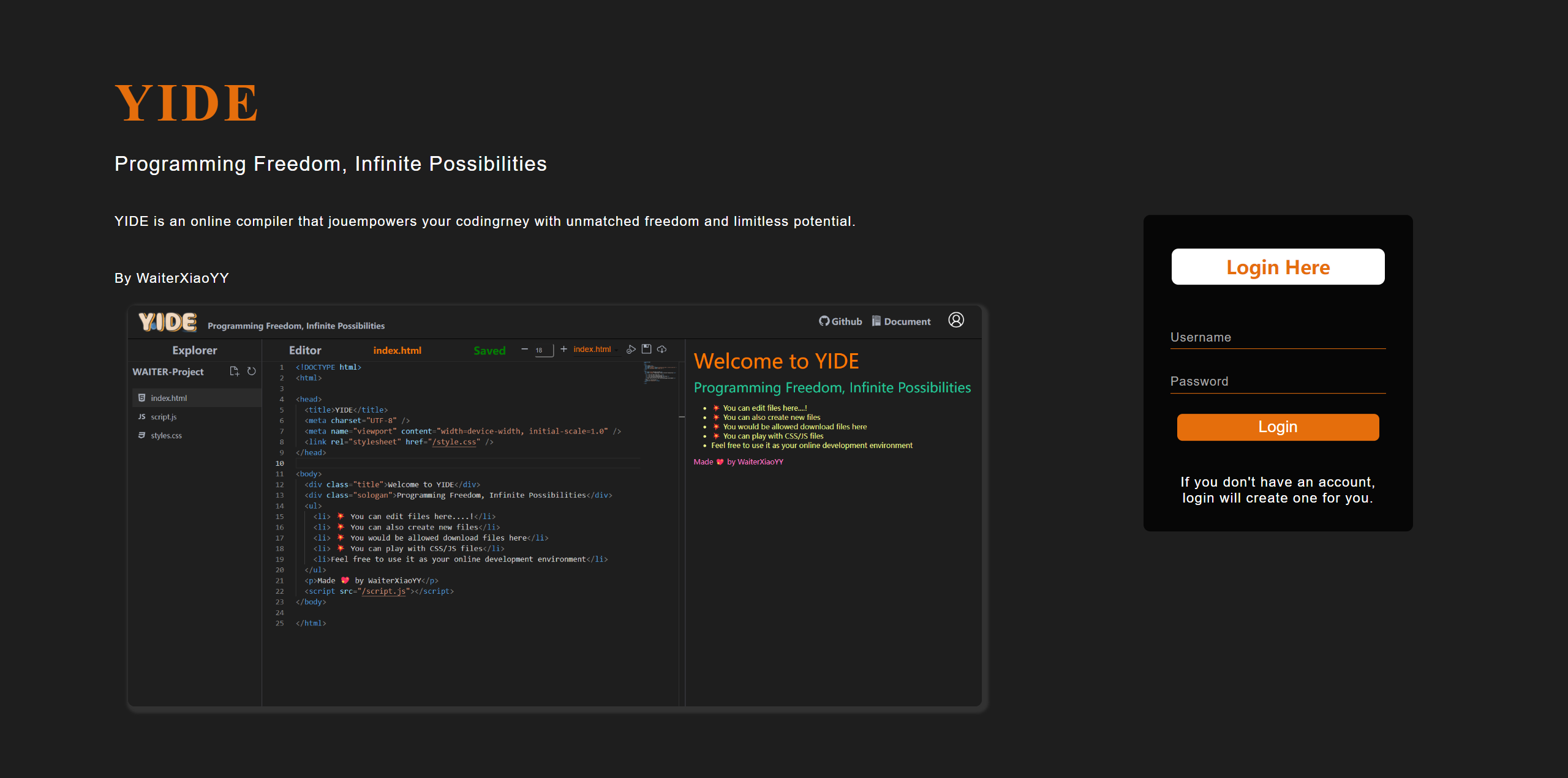Click the save floppy disk icon
Screen dimensions: 1568x778
click(x=646, y=349)
